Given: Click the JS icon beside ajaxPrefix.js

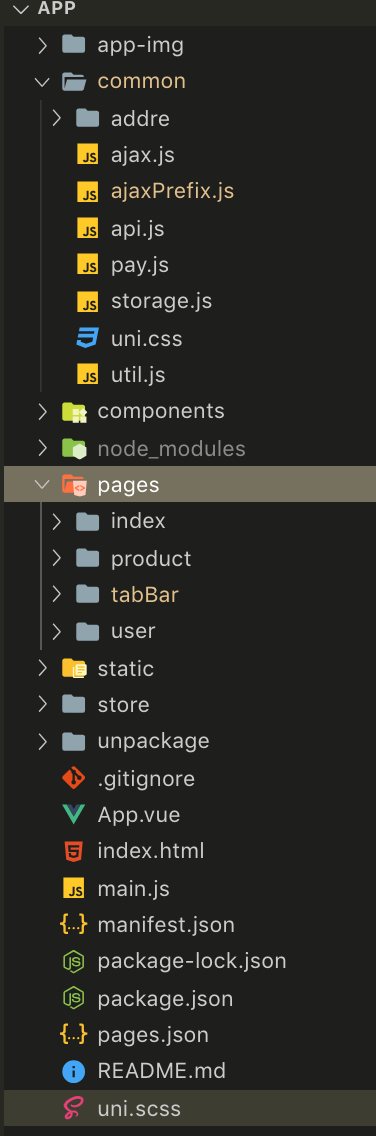Looking at the screenshot, I should [x=88, y=192].
